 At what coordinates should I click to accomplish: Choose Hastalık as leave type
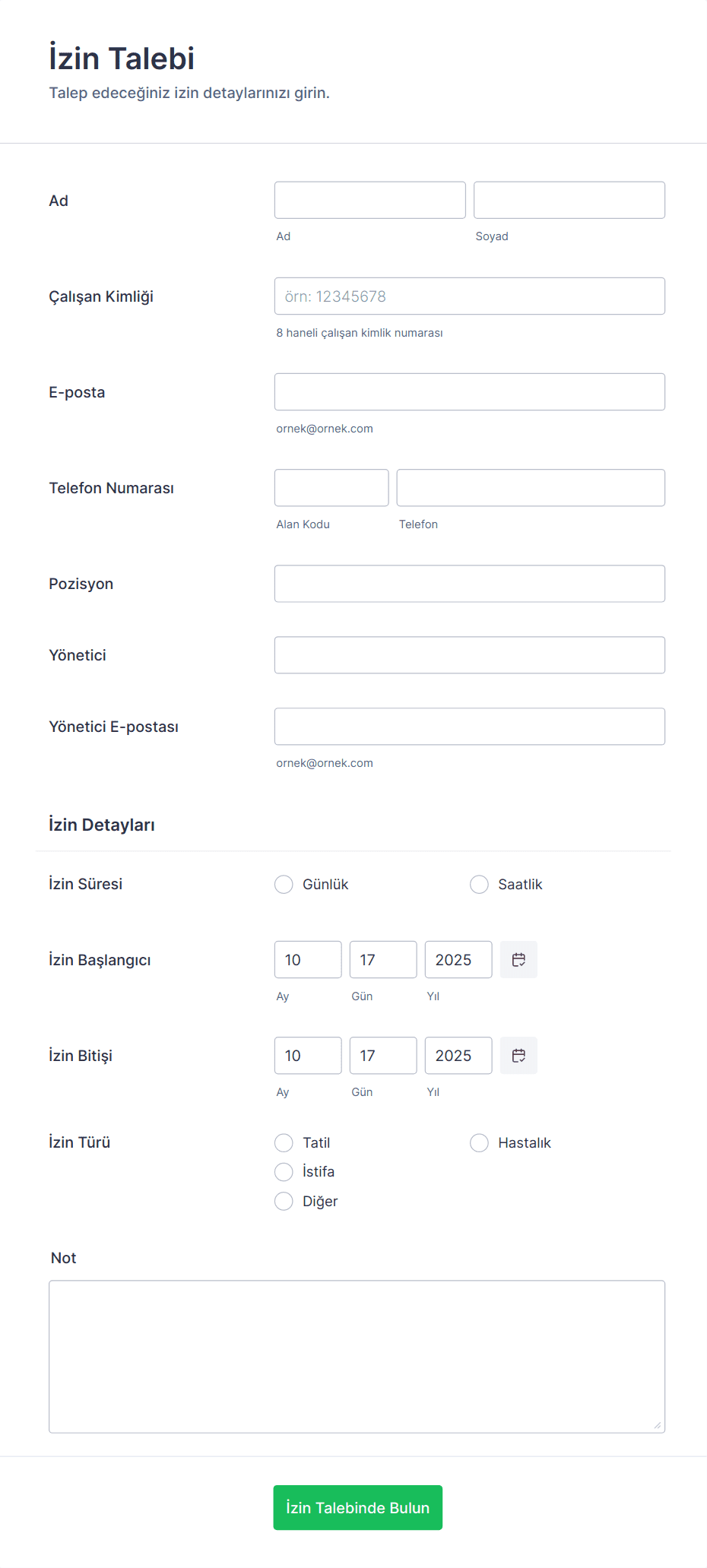(x=479, y=1142)
